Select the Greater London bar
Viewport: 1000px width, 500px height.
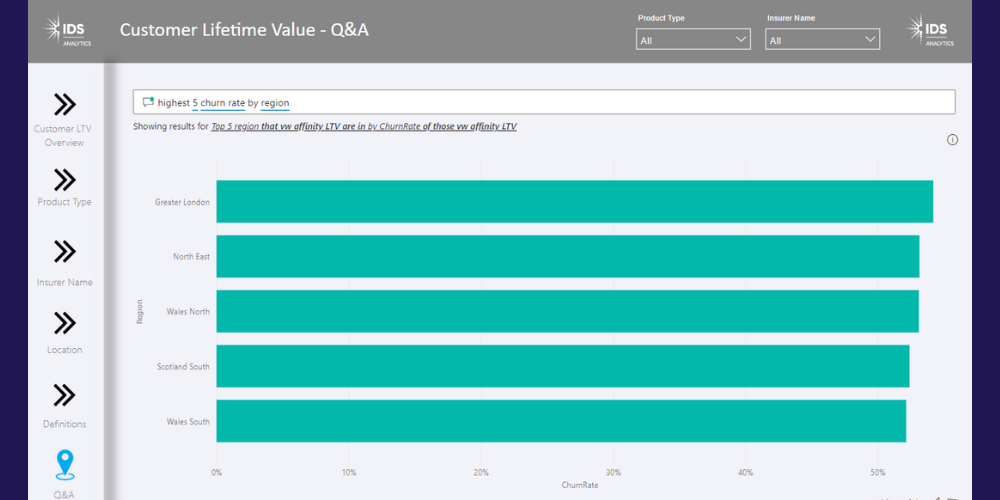click(574, 202)
